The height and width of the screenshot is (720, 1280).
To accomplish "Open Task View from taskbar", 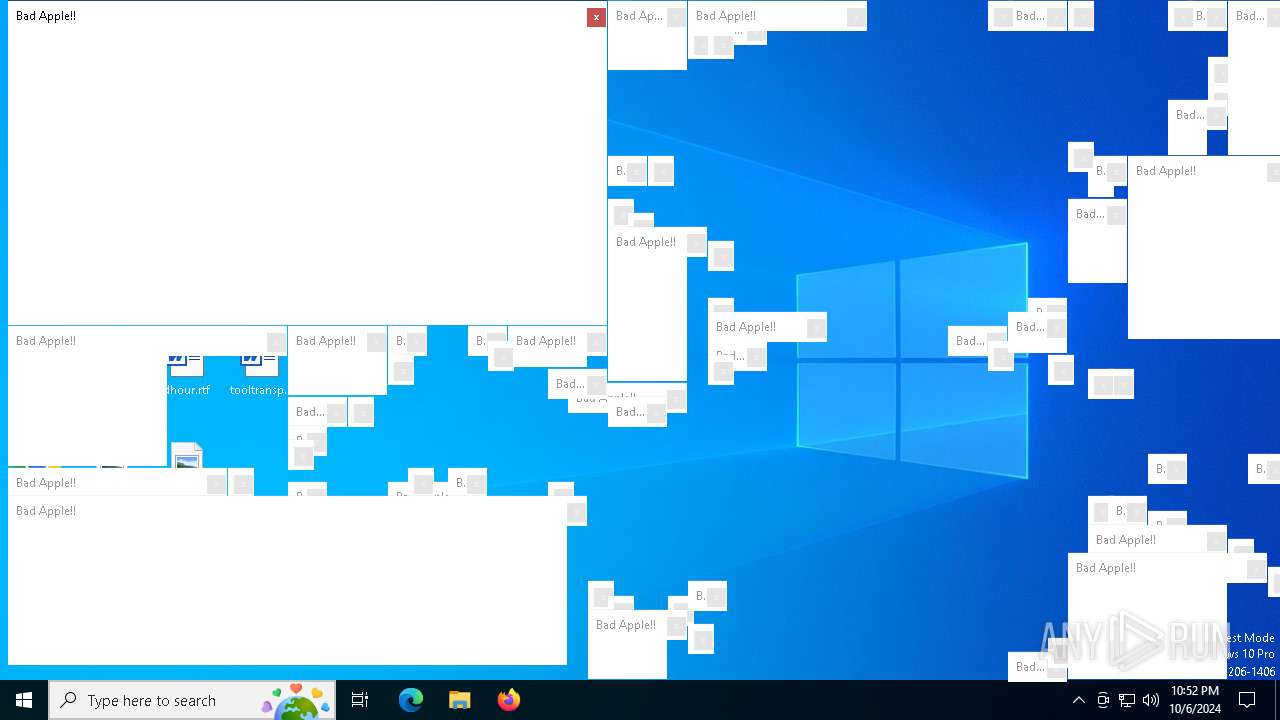I will [360, 700].
